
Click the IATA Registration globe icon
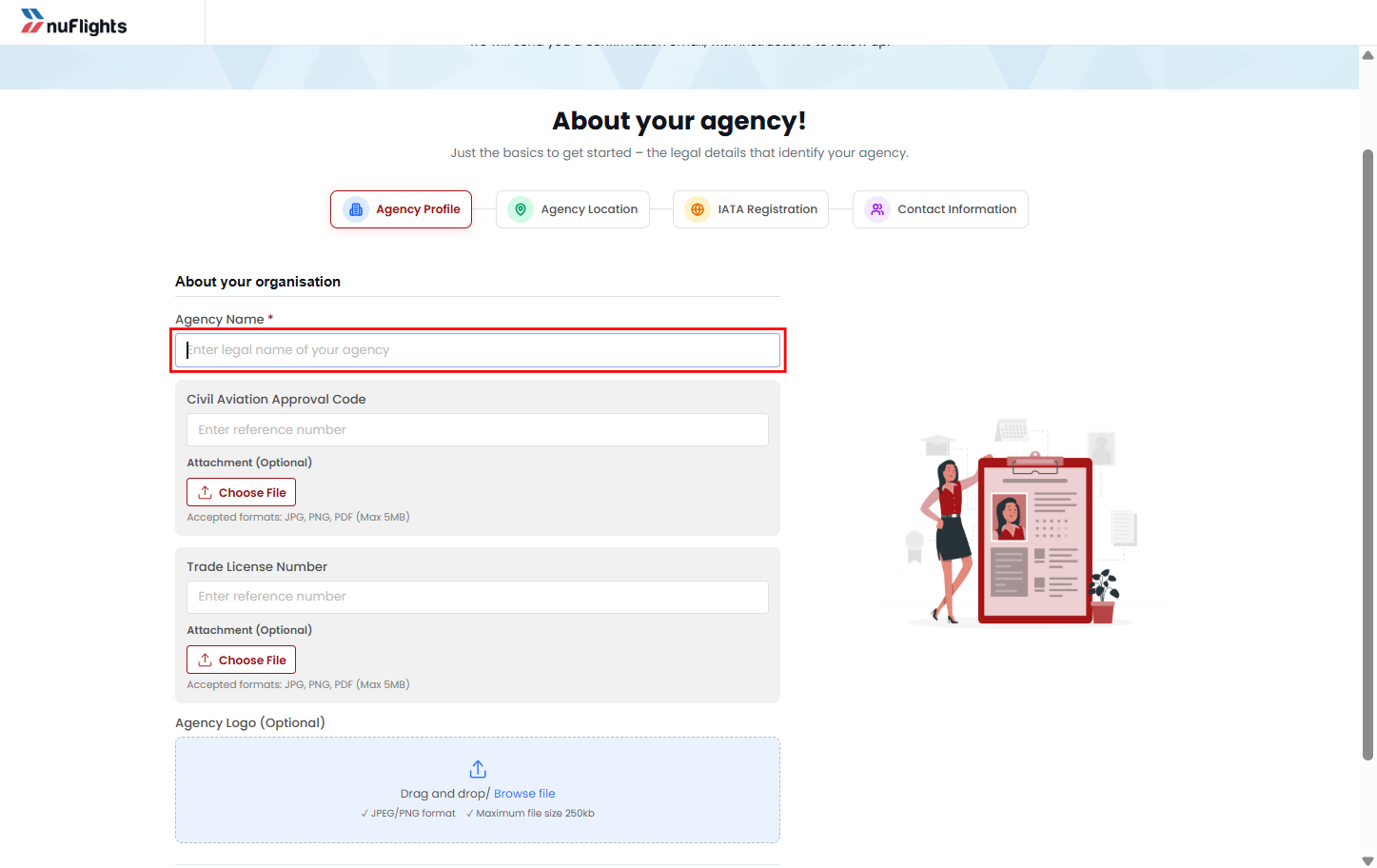point(698,209)
